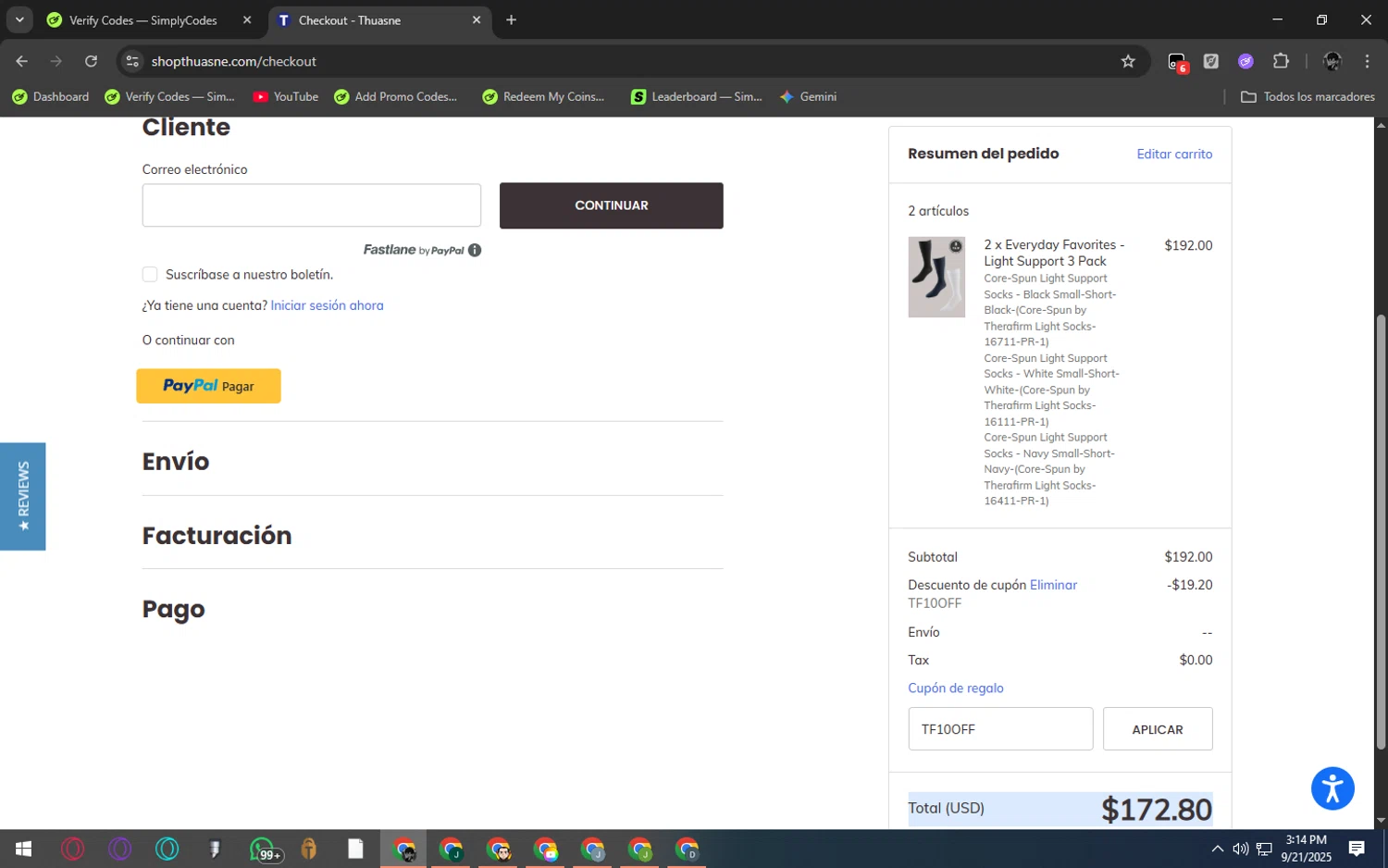Open a new browser tab
1388x868 pixels.
tap(511, 20)
